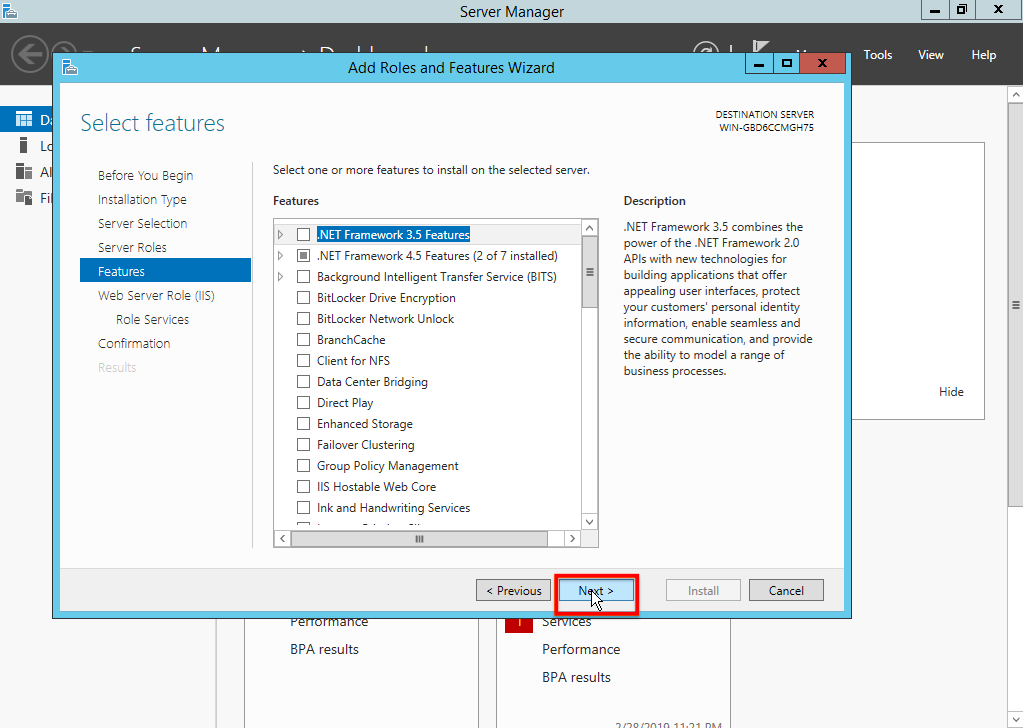1023x728 pixels.
Task: Select the Local Server icon in sidebar
Action: tap(24, 145)
